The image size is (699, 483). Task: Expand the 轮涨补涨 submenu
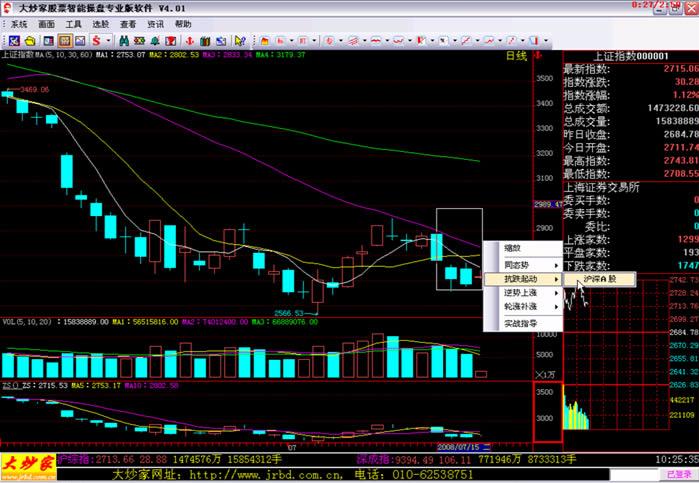point(519,306)
